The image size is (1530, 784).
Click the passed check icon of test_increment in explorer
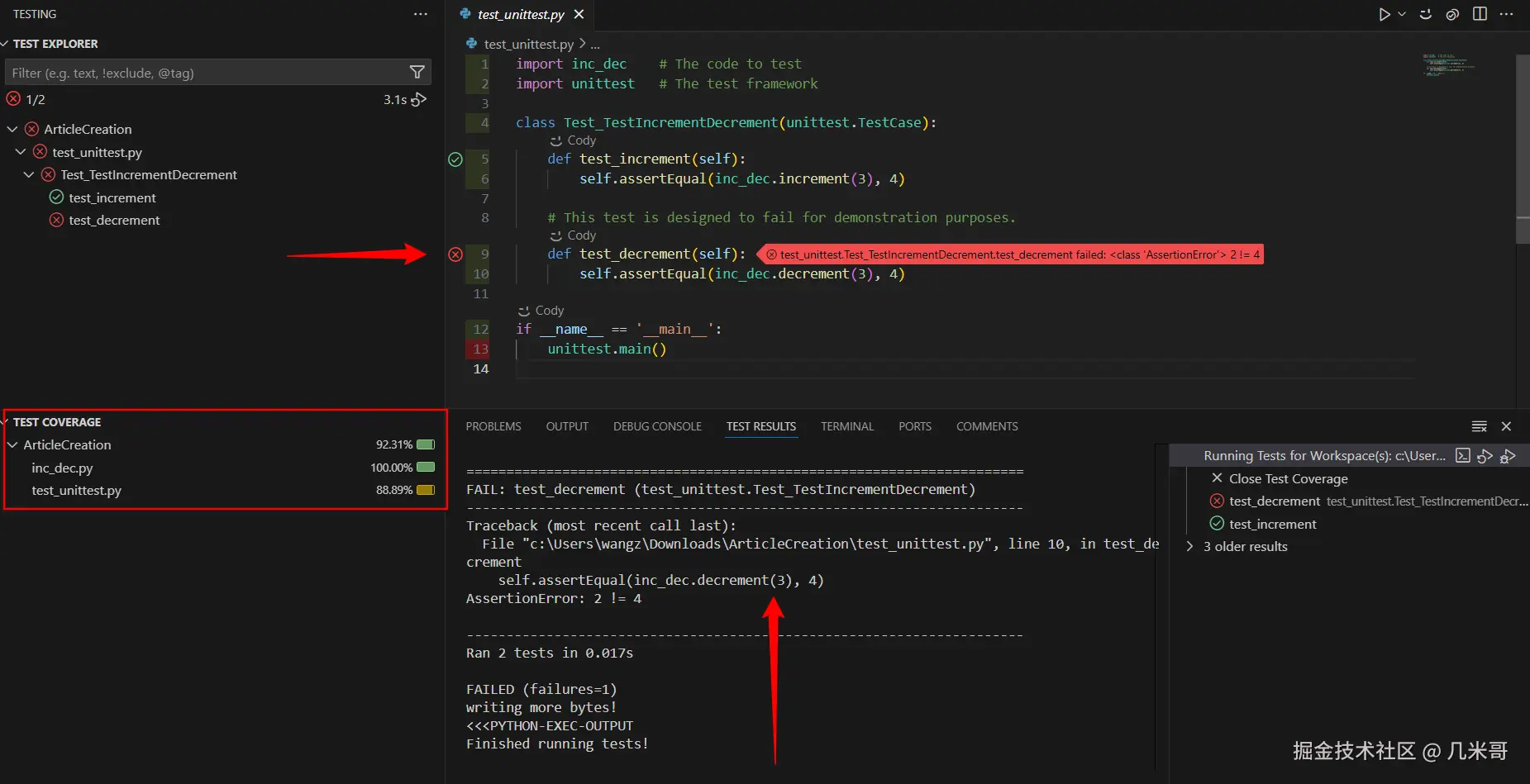click(x=56, y=197)
